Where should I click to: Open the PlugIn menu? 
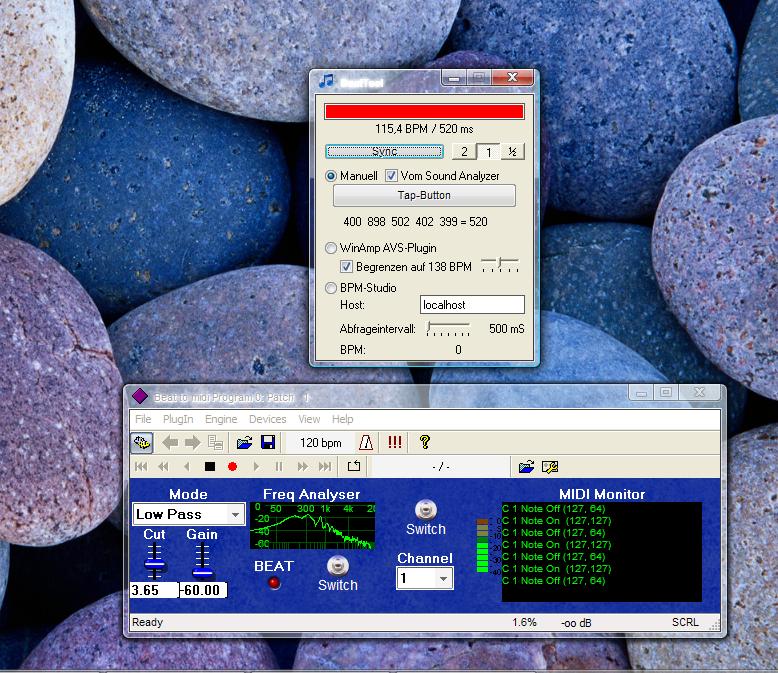click(178, 419)
